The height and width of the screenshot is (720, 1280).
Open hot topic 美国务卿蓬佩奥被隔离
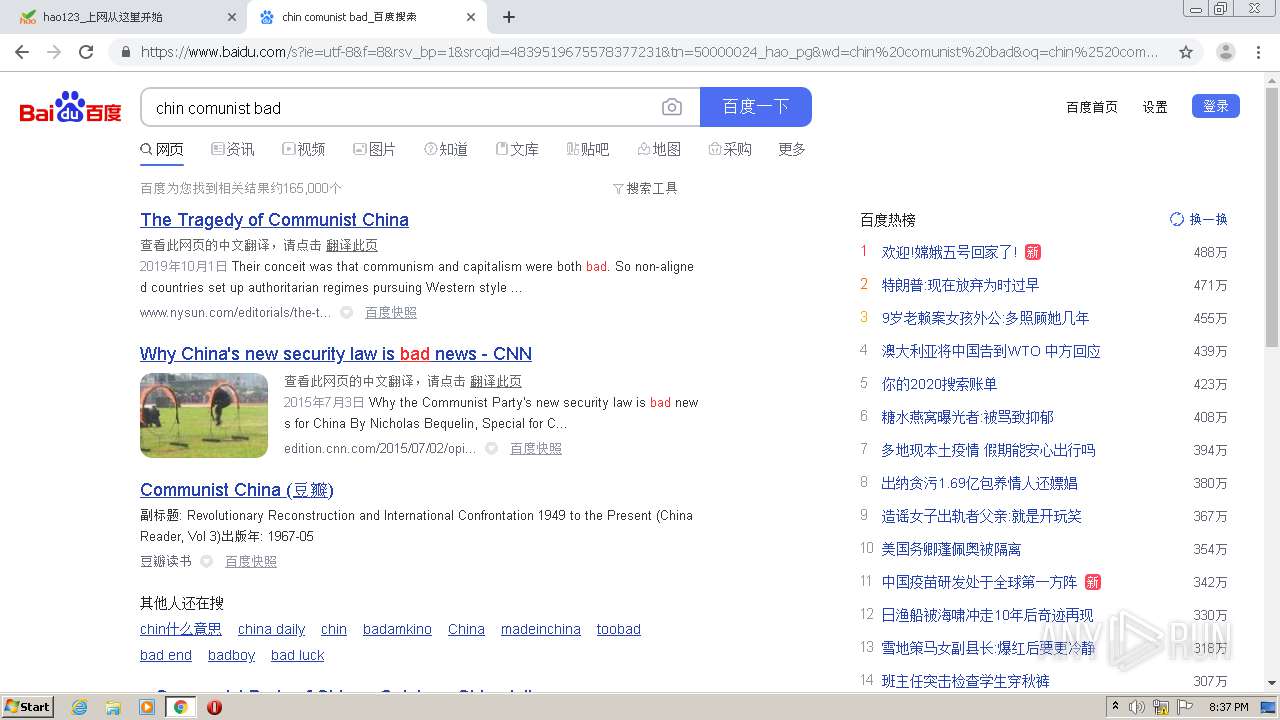coord(951,549)
